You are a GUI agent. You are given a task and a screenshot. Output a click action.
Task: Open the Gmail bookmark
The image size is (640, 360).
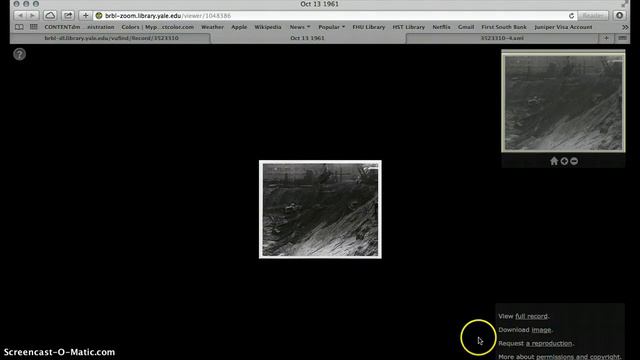click(466, 27)
